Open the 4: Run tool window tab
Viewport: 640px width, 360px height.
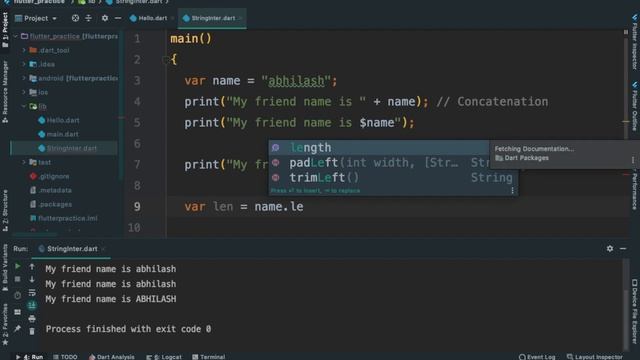tap(30, 357)
